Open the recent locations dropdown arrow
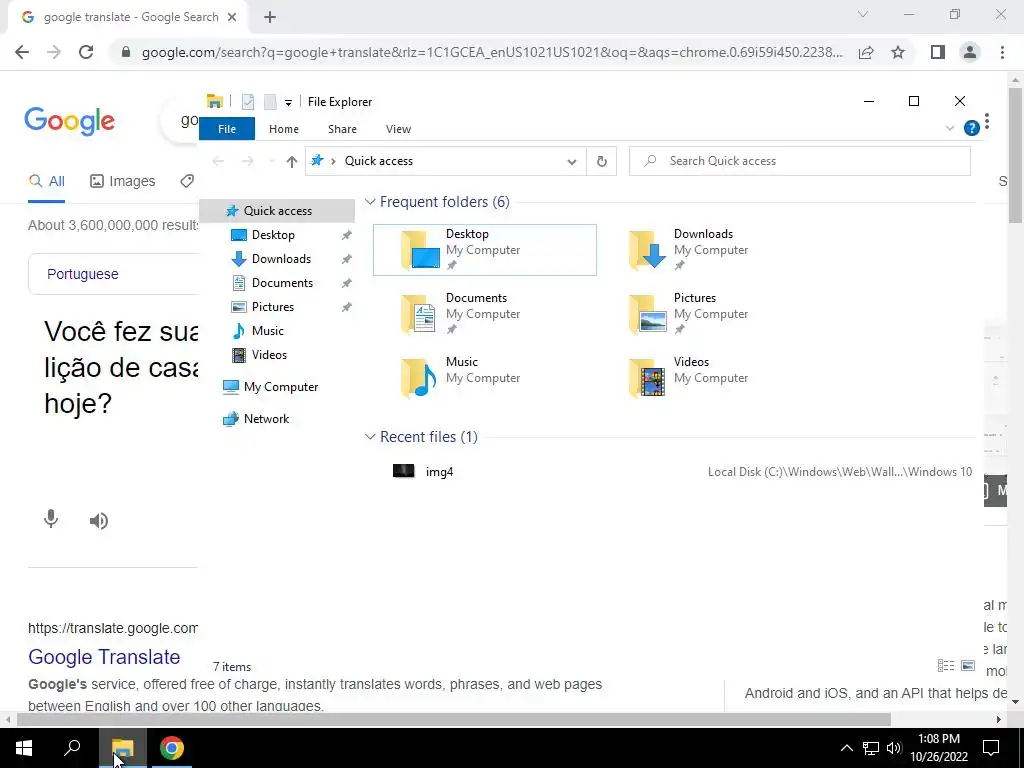The width and height of the screenshot is (1024, 768). pyautogui.click(x=272, y=161)
